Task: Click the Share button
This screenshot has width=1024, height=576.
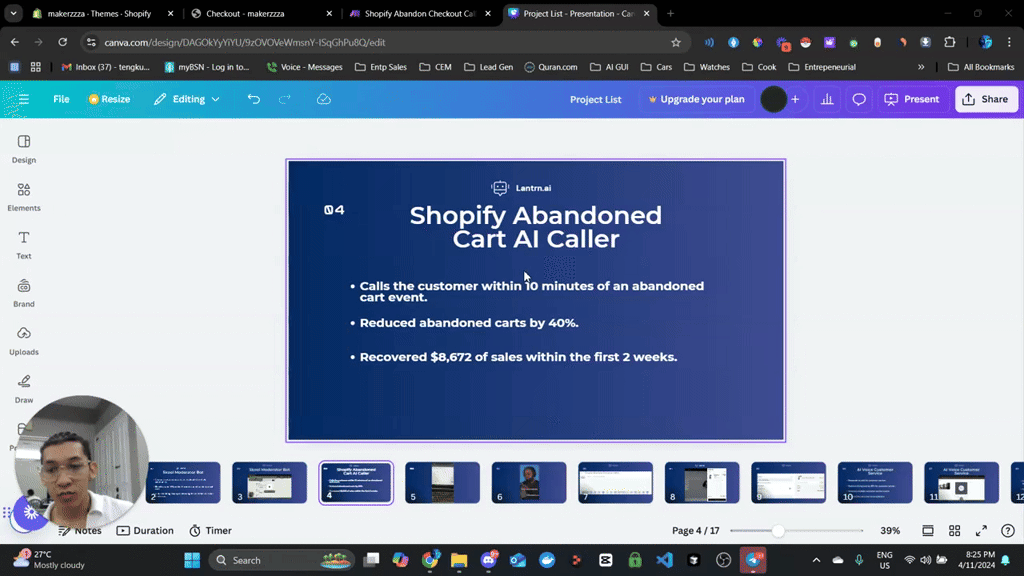Action: pos(986,99)
